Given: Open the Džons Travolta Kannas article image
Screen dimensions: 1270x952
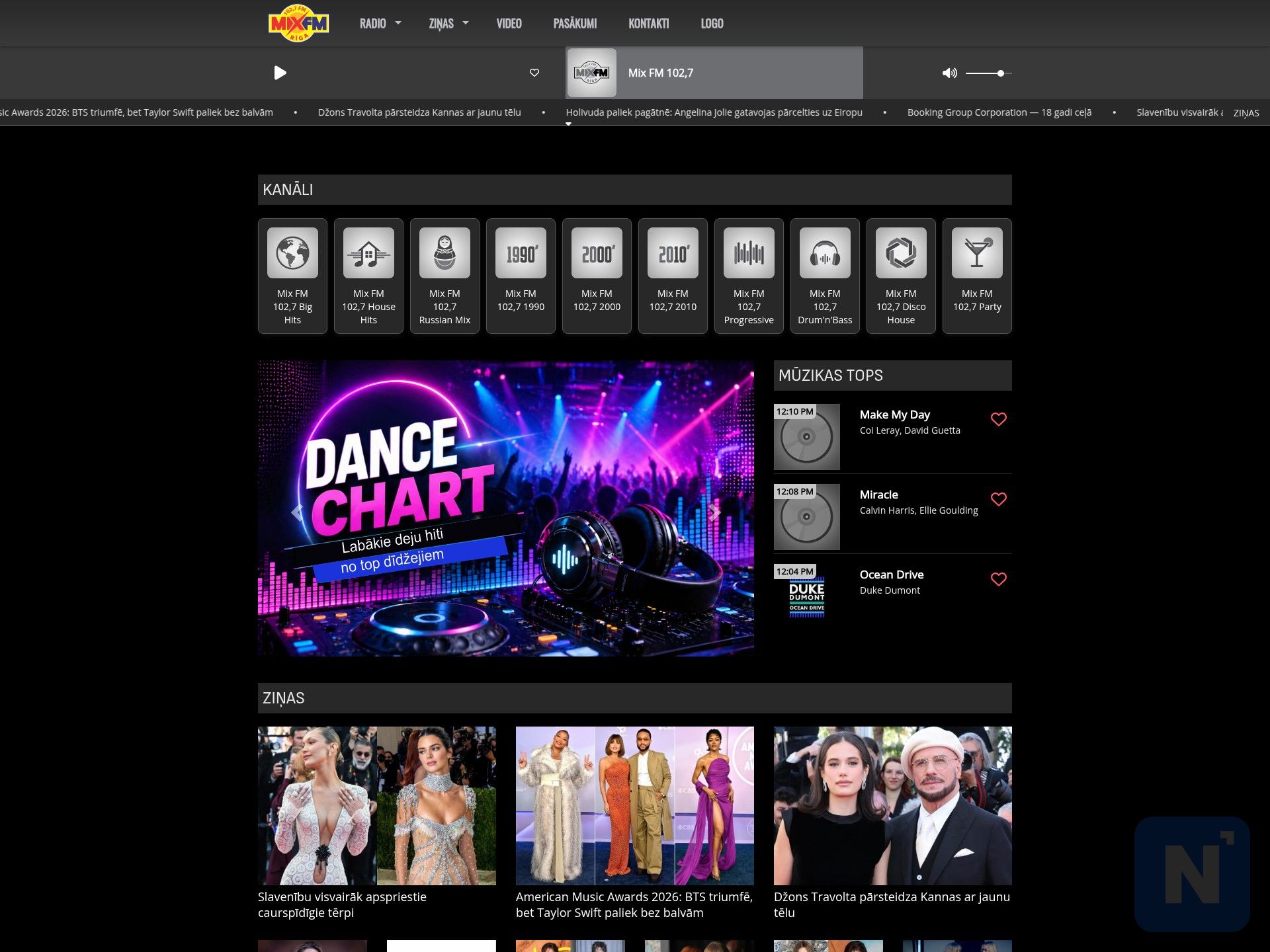Looking at the screenshot, I should tap(893, 806).
